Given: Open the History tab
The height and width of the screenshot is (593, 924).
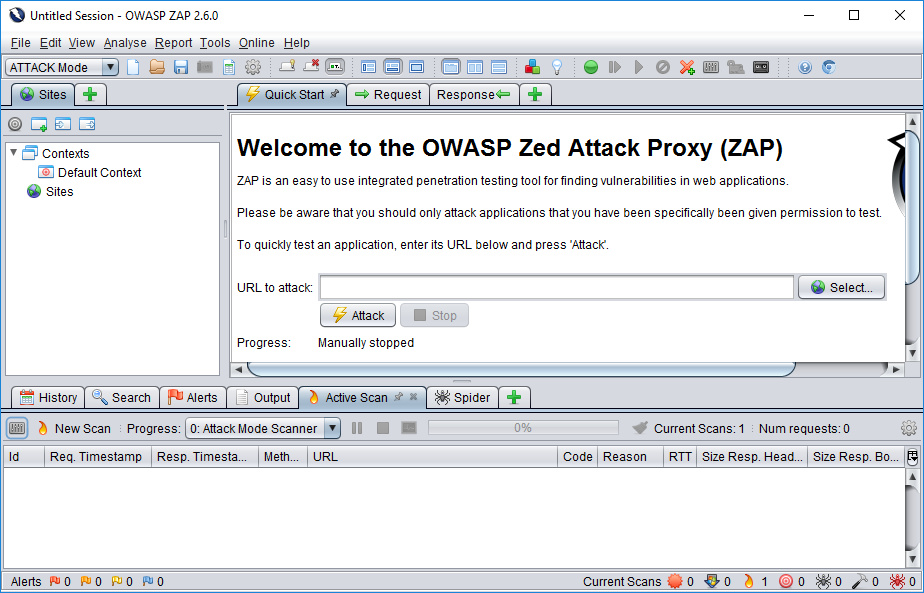Looking at the screenshot, I should coord(48,397).
